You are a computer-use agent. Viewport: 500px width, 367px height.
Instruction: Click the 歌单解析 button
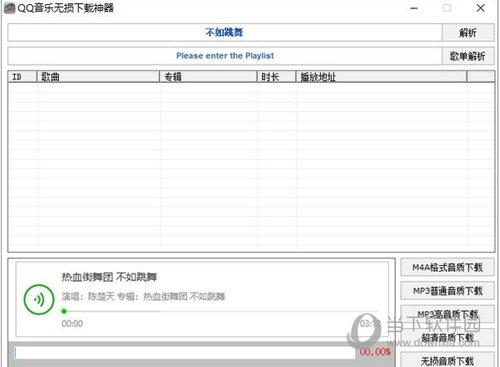468,56
